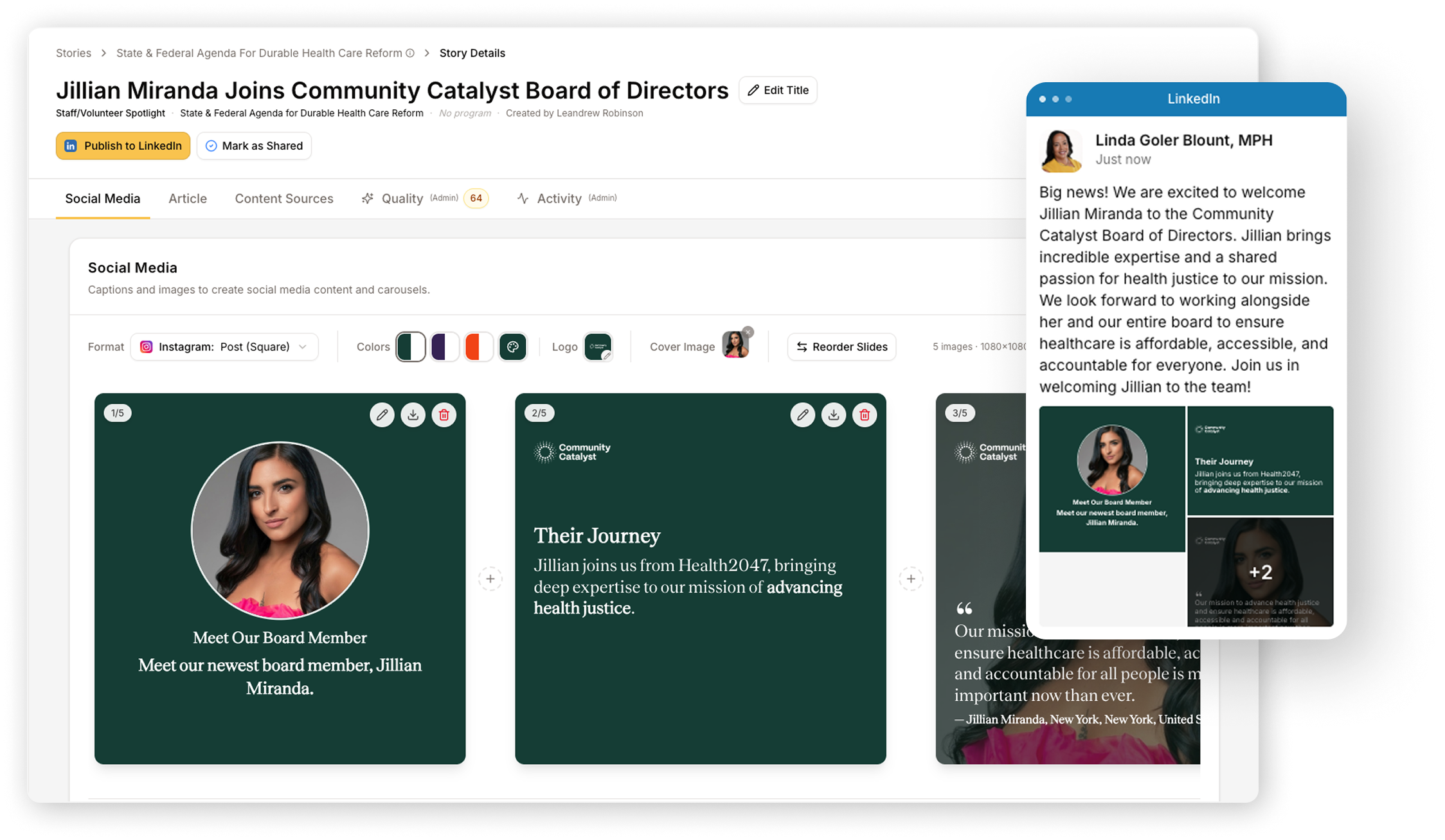Open slide 2/5 Their Journey
The image size is (1445, 840).
700,578
